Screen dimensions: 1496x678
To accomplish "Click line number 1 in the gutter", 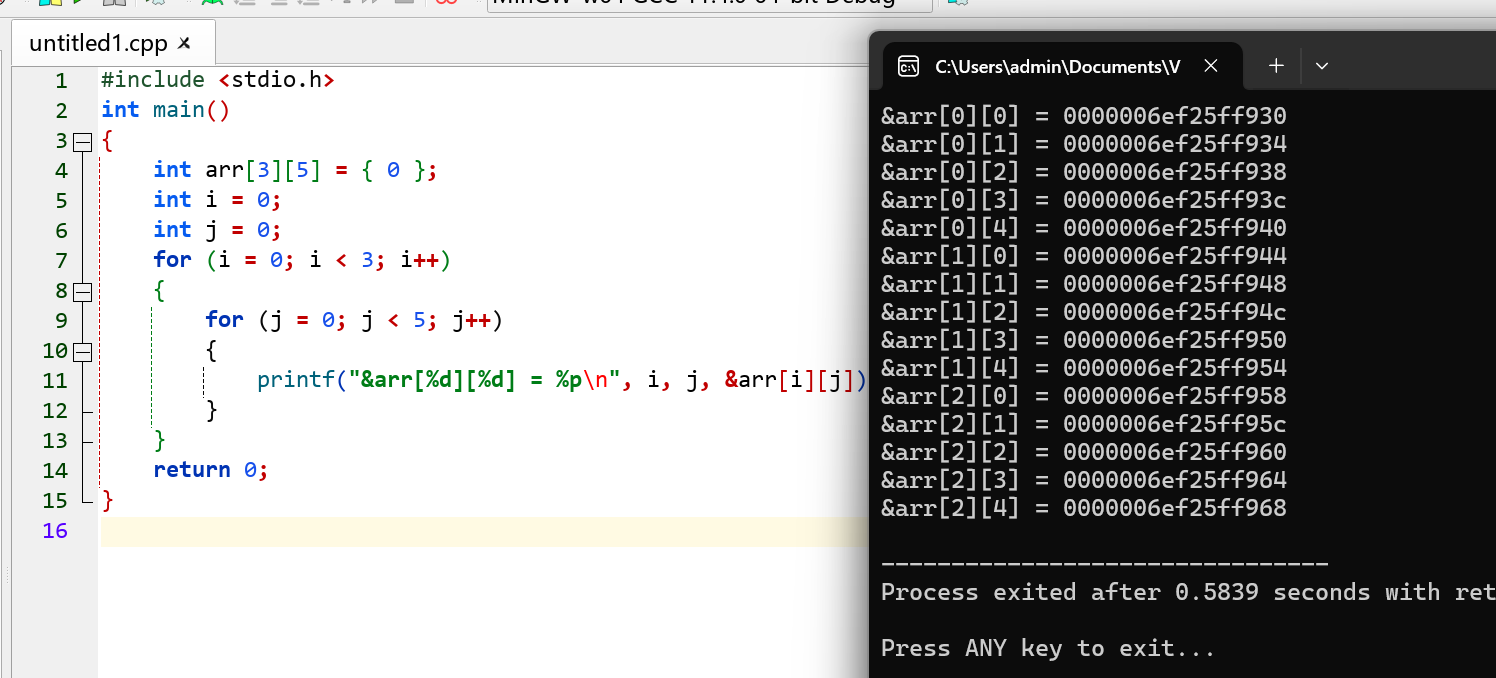I will [x=62, y=81].
